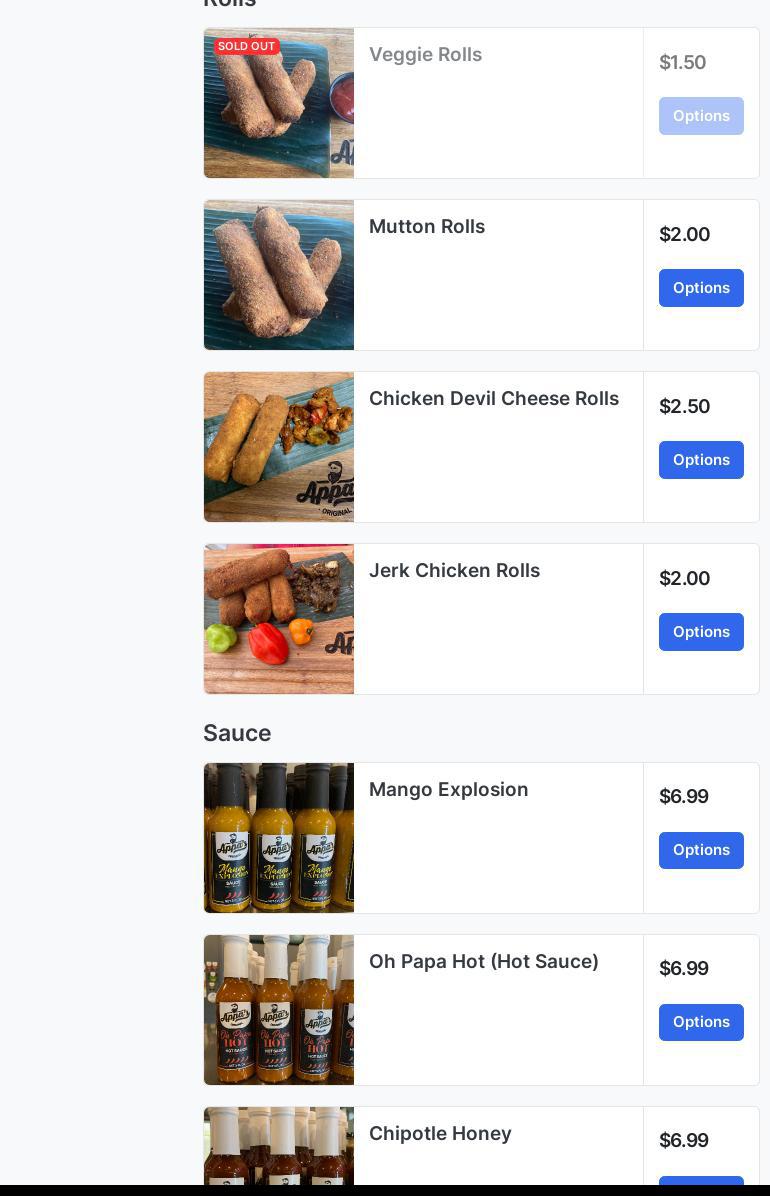
Task: Click the Chipotle Honey item title
Action: click(440, 1134)
